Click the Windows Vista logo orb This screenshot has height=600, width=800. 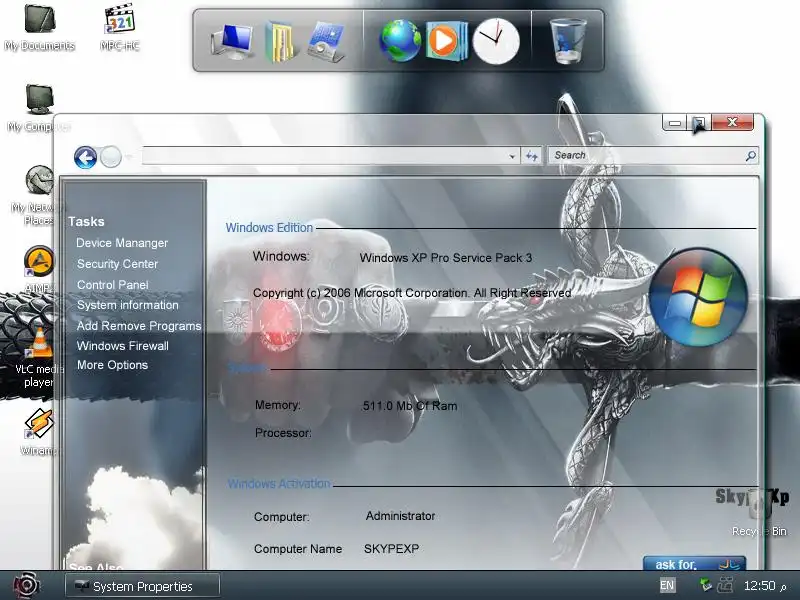(x=698, y=297)
